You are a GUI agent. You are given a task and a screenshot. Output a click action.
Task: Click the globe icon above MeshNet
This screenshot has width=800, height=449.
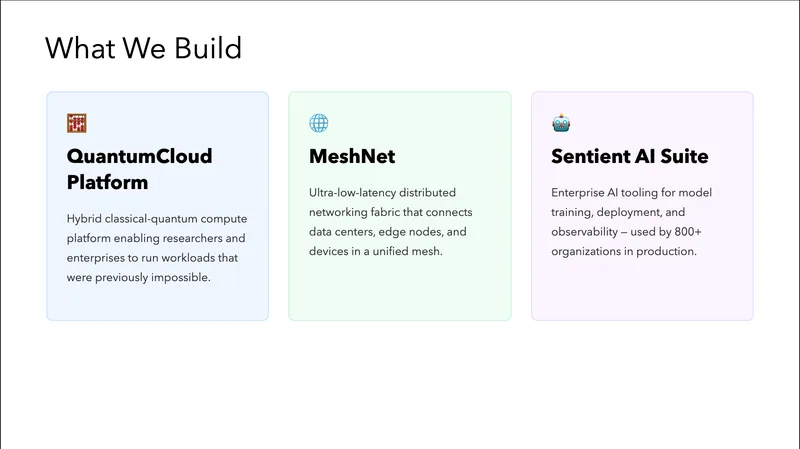point(318,123)
